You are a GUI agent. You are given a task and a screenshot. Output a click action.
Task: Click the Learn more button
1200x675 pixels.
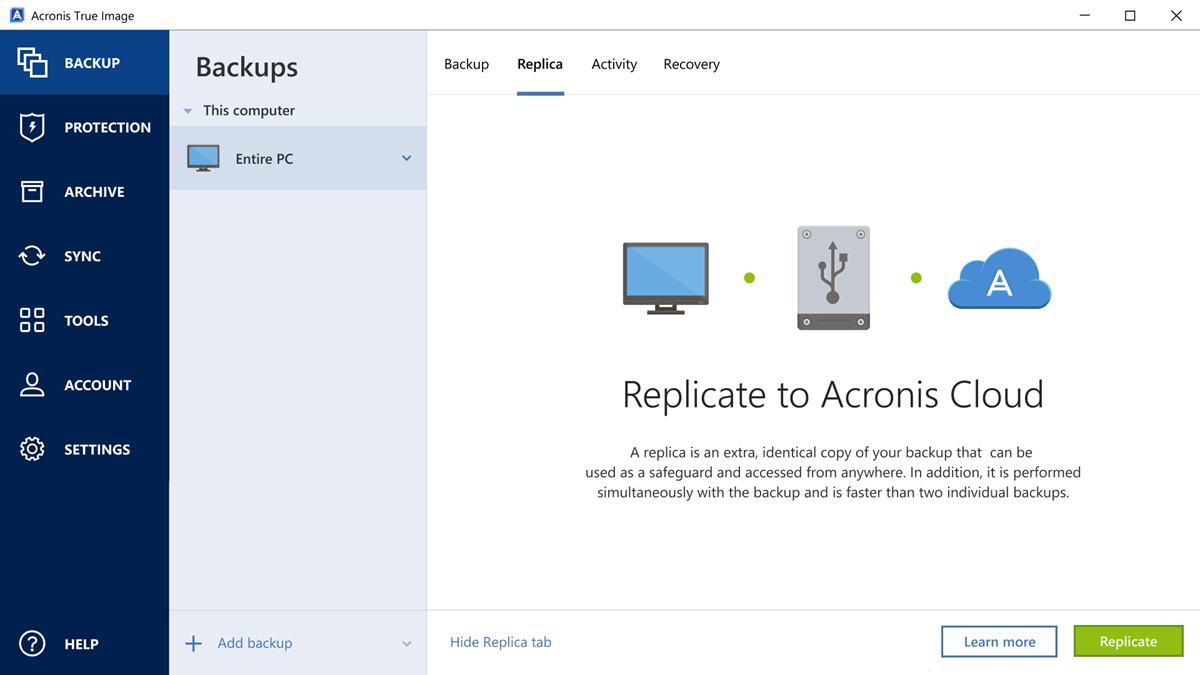(x=999, y=642)
